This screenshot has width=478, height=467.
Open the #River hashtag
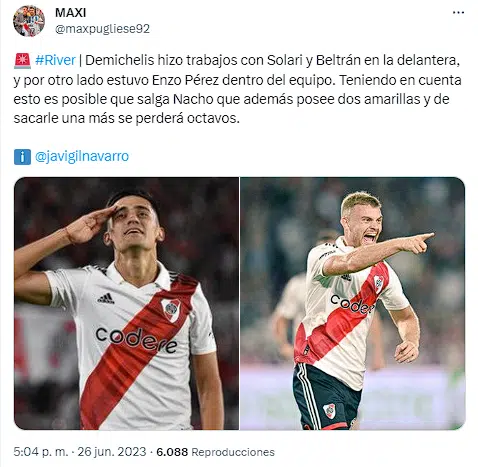click(55, 60)
